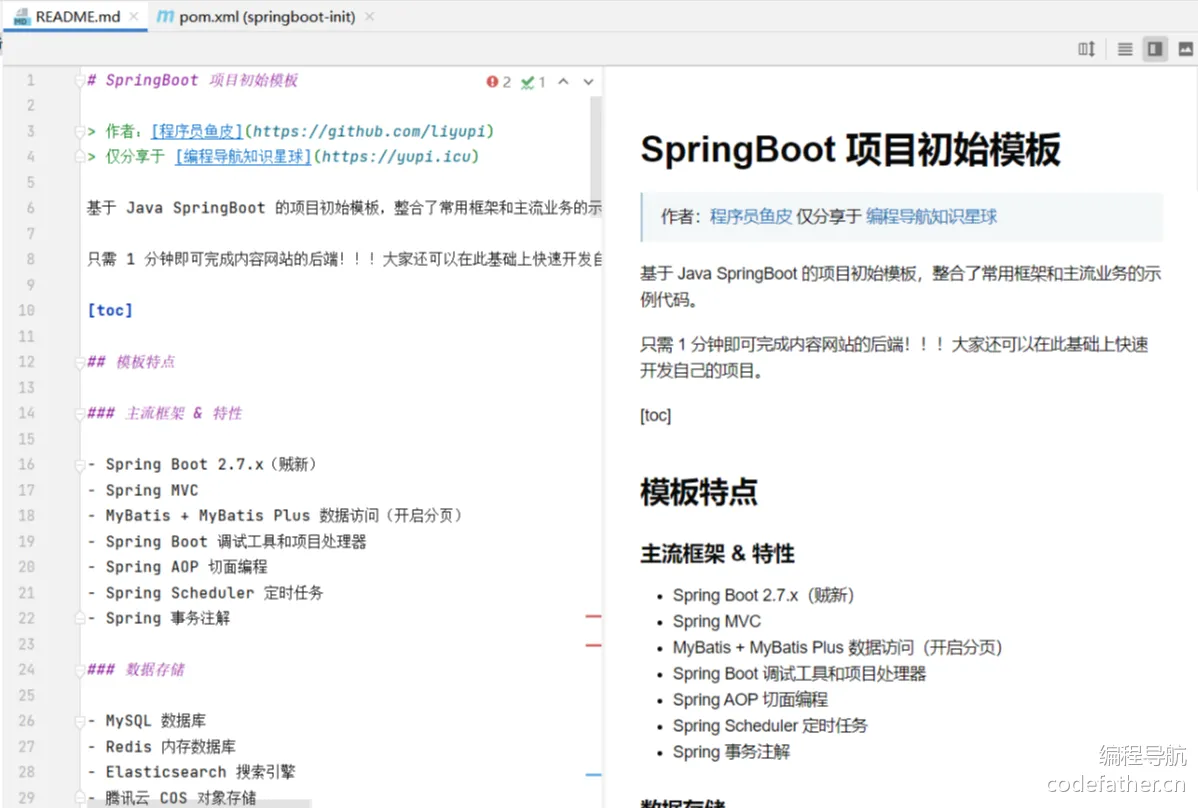Show editor only layout

tap(1125, 49)
